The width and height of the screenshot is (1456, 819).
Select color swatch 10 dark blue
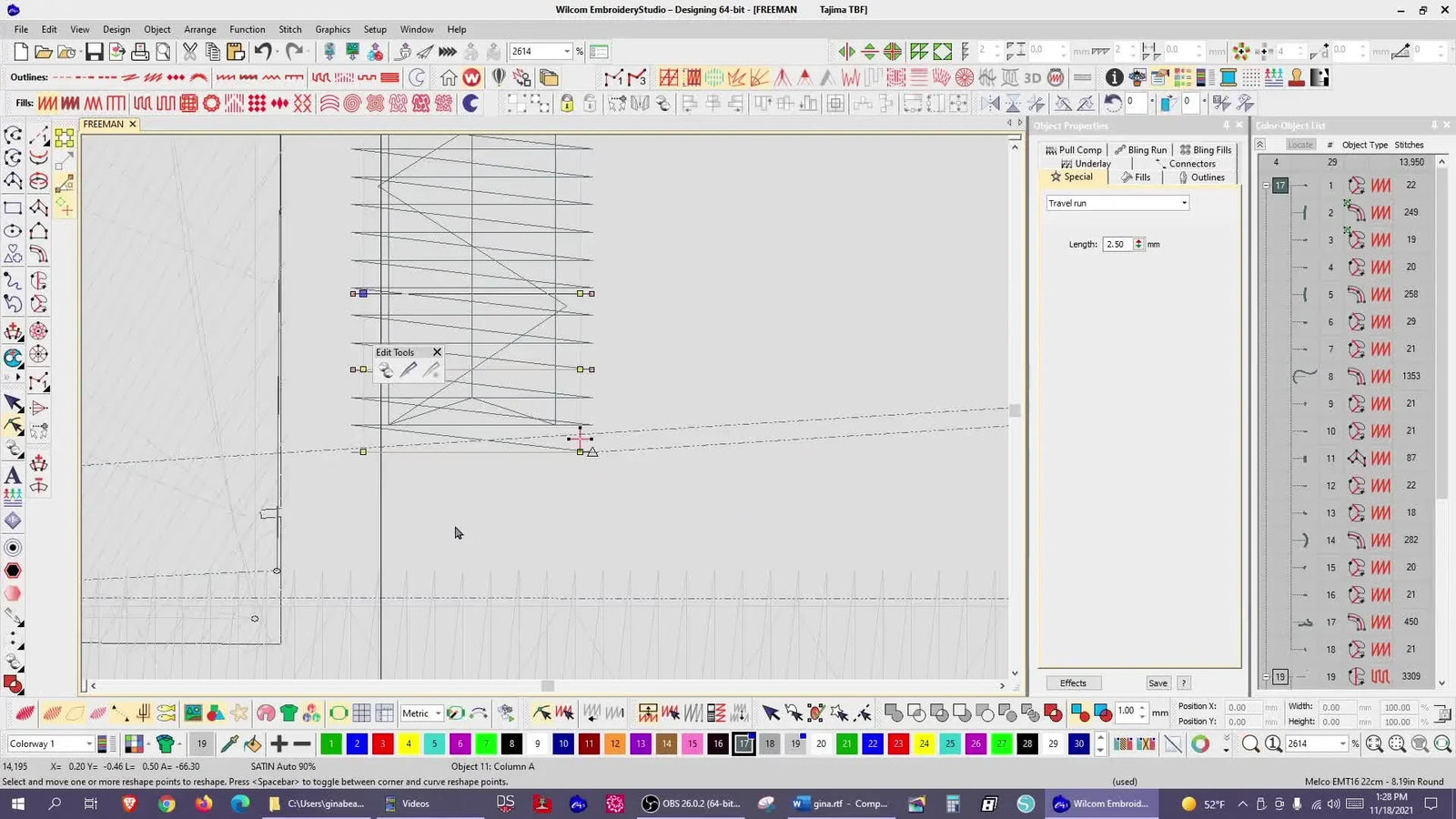(x=563, y=743)
